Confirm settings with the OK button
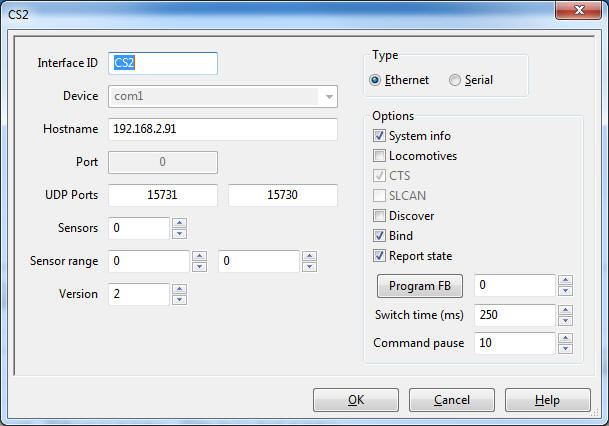The height and width of the screenshot is (426, 609). (x=356, y=400)
